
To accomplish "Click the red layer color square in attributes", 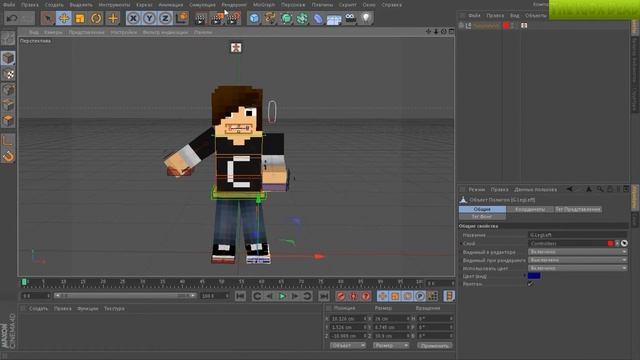I will click(x=610, y=243).
